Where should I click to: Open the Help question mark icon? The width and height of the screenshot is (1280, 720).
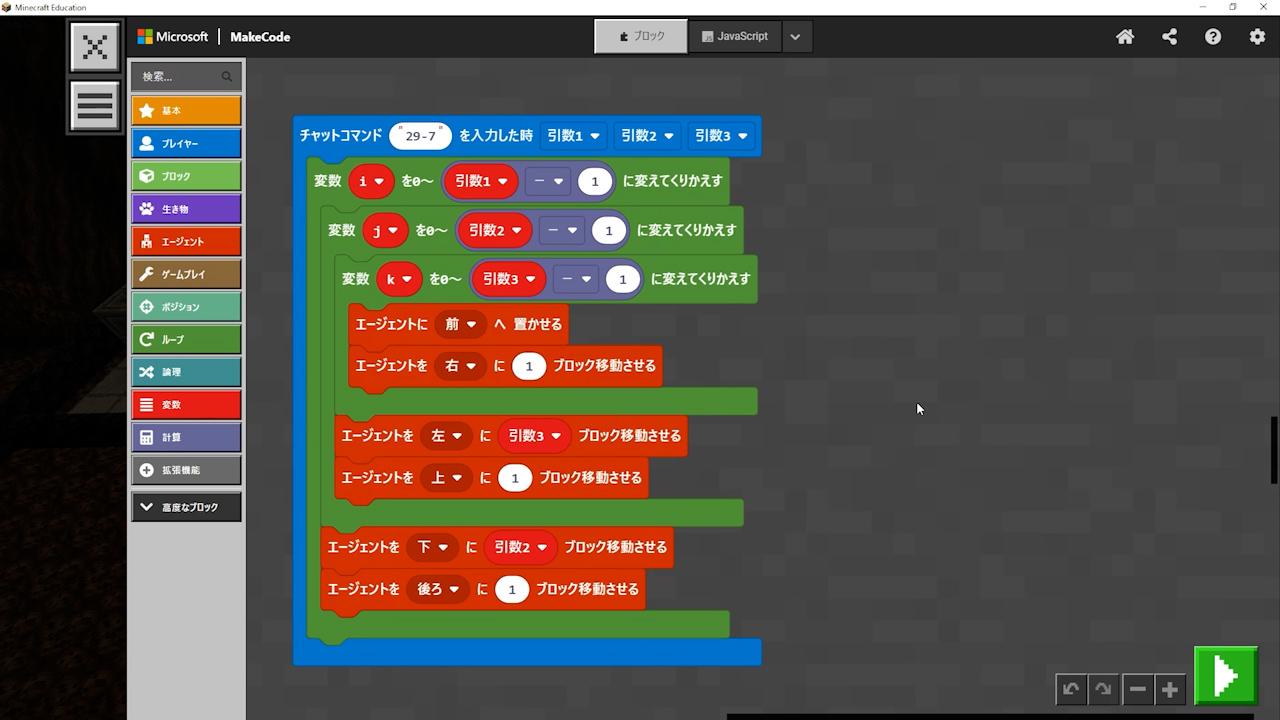(1213, 37)
